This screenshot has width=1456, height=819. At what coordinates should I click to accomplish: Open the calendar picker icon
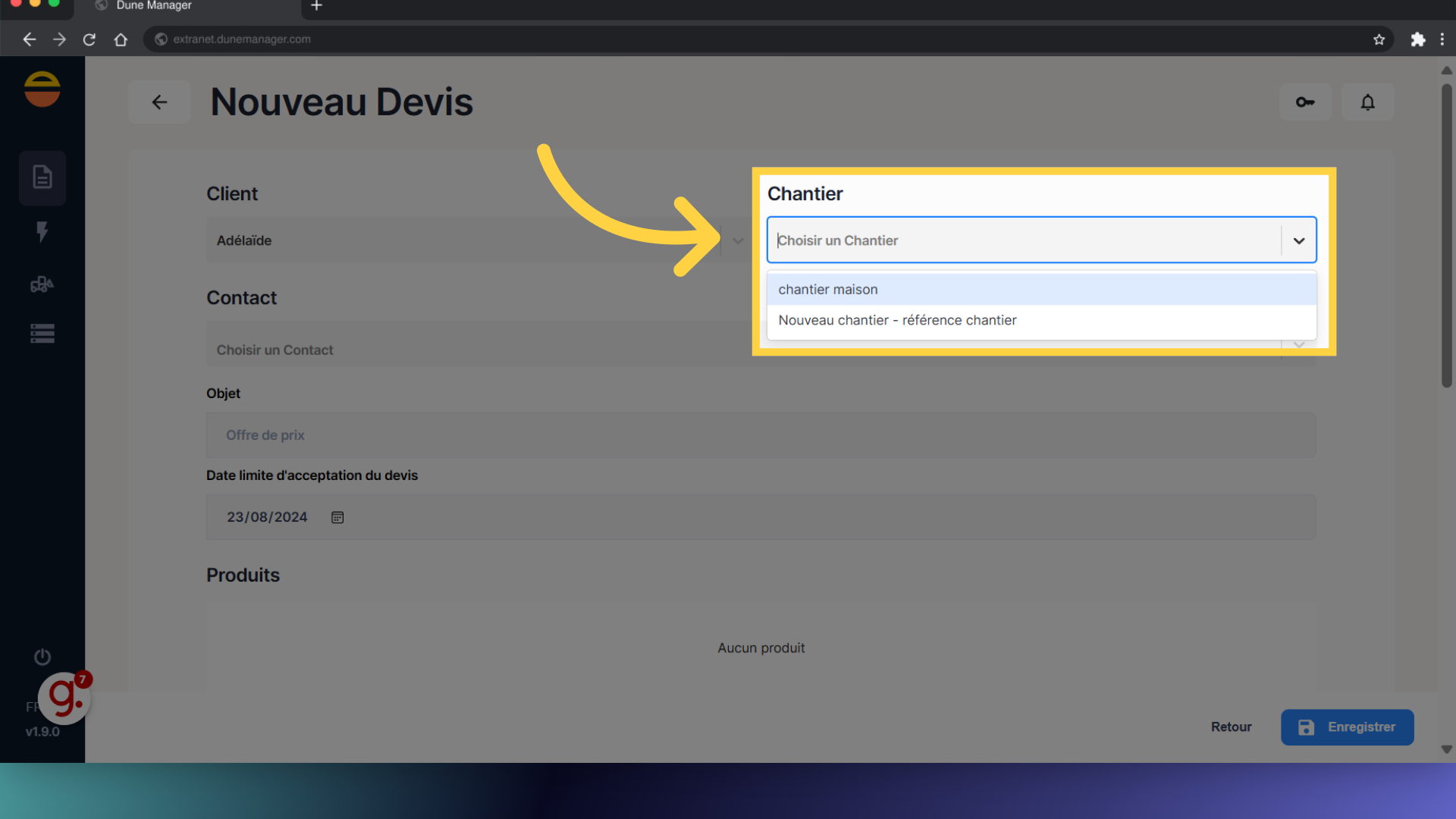[x=337, y=517]
